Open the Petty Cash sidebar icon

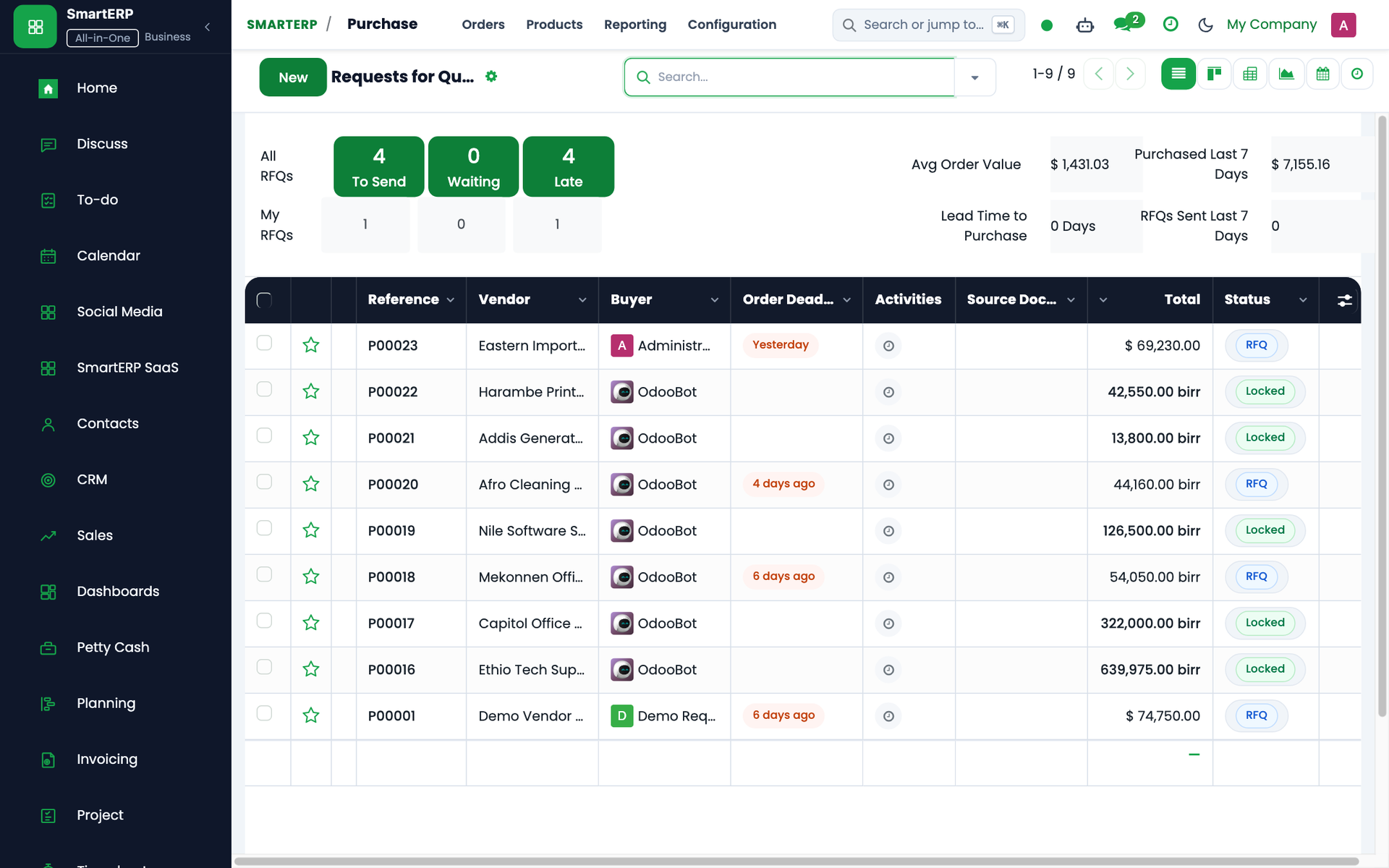coord(48,647)
